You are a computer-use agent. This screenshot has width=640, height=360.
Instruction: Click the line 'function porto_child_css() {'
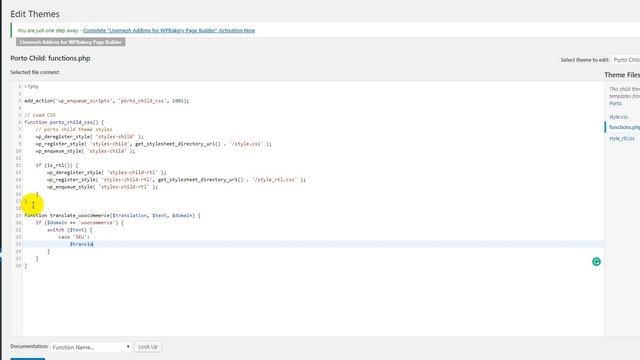pyautogui.click(x=64, y=122)
